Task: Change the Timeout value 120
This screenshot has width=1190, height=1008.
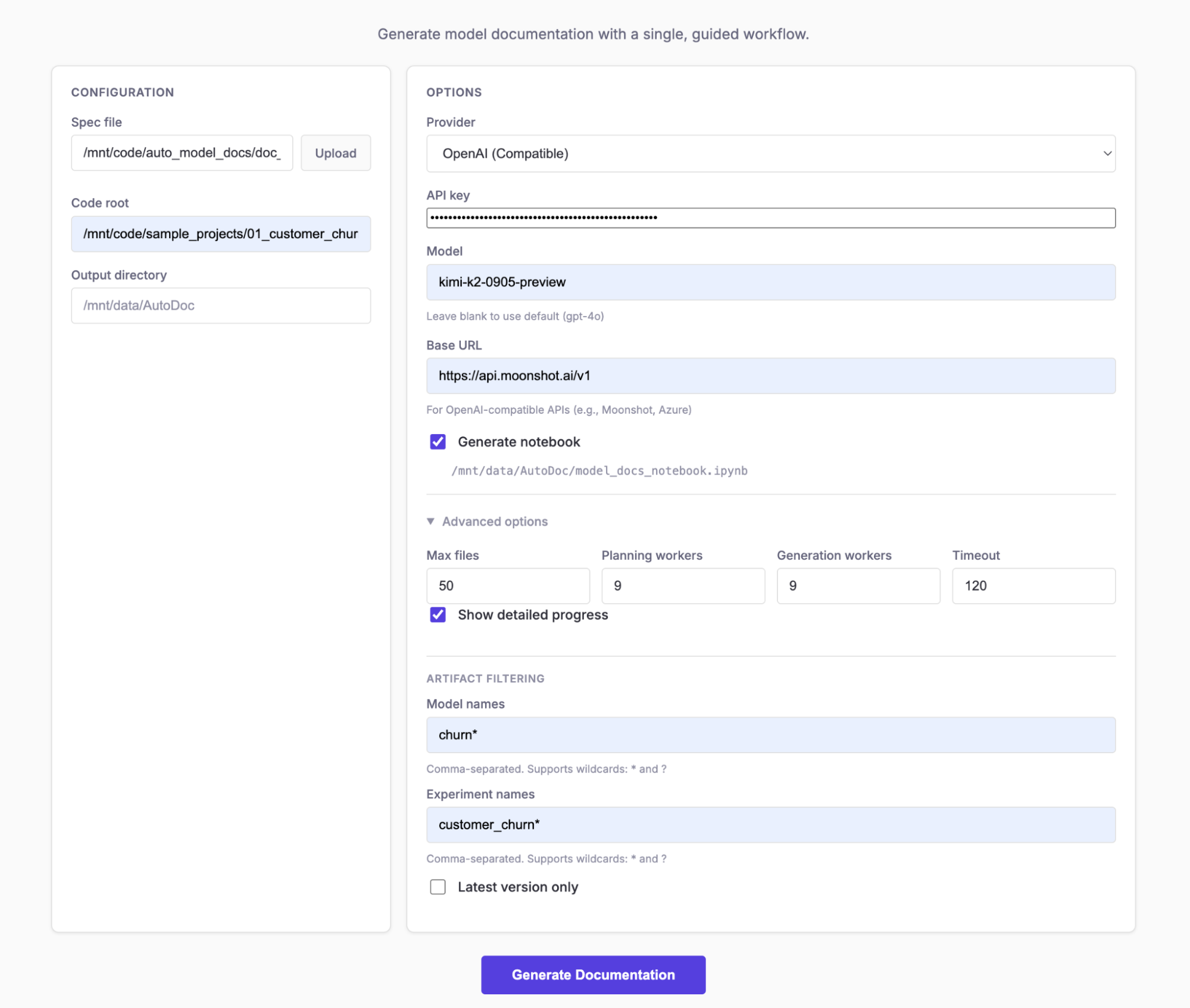Action: pyautogui.click(x=1033, y=585)
